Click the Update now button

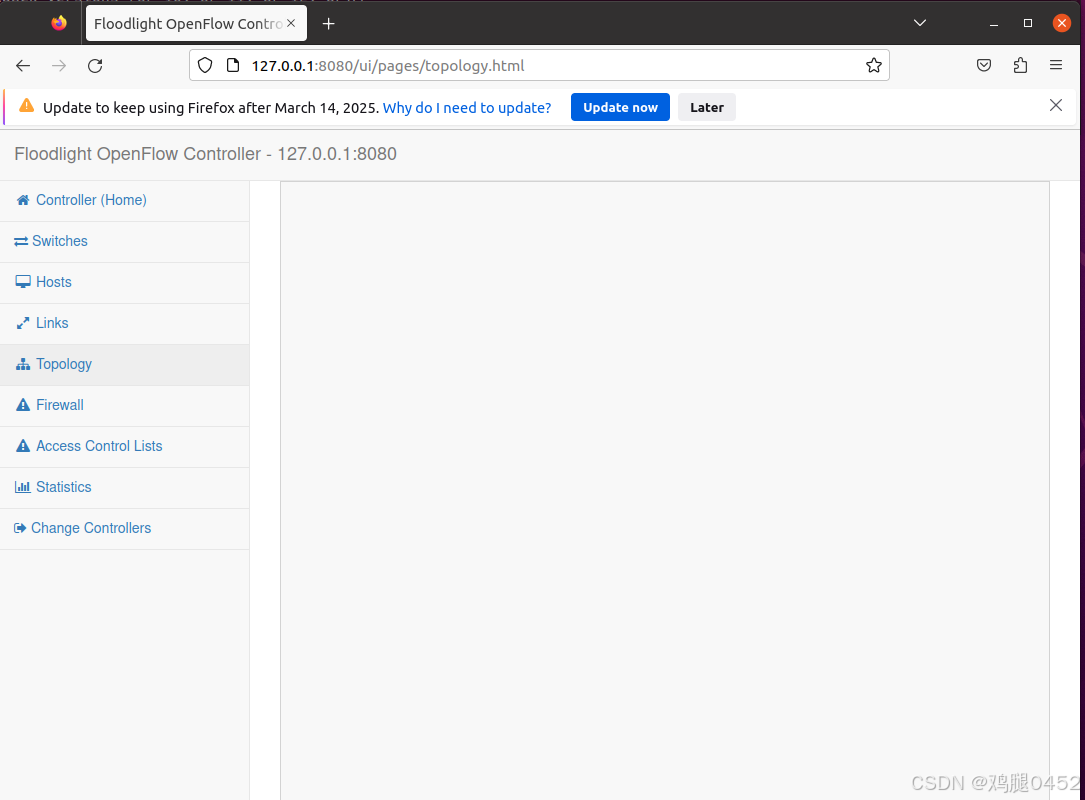(620, 107)
